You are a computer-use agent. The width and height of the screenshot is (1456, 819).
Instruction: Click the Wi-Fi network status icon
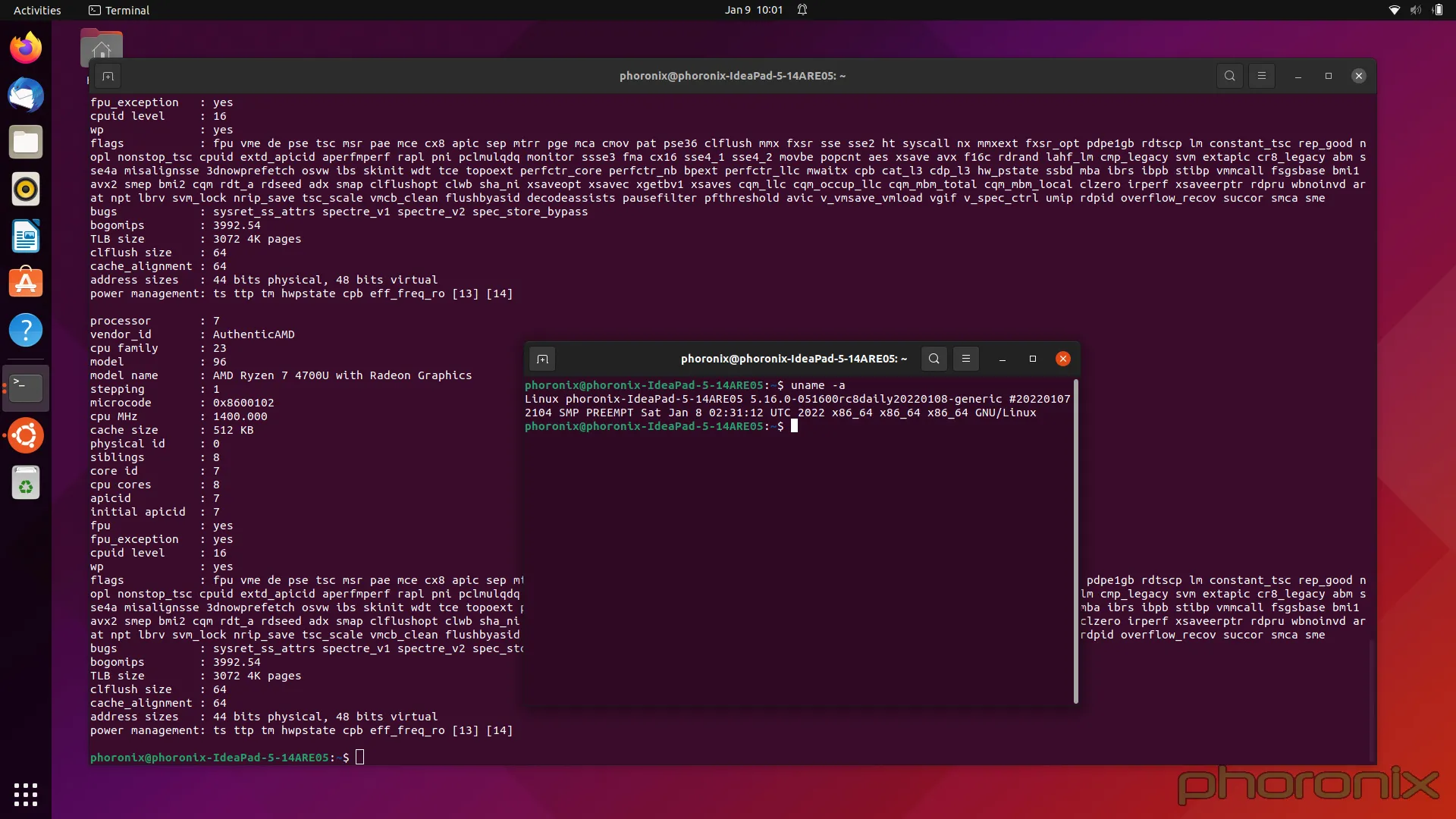[1394, 10]
